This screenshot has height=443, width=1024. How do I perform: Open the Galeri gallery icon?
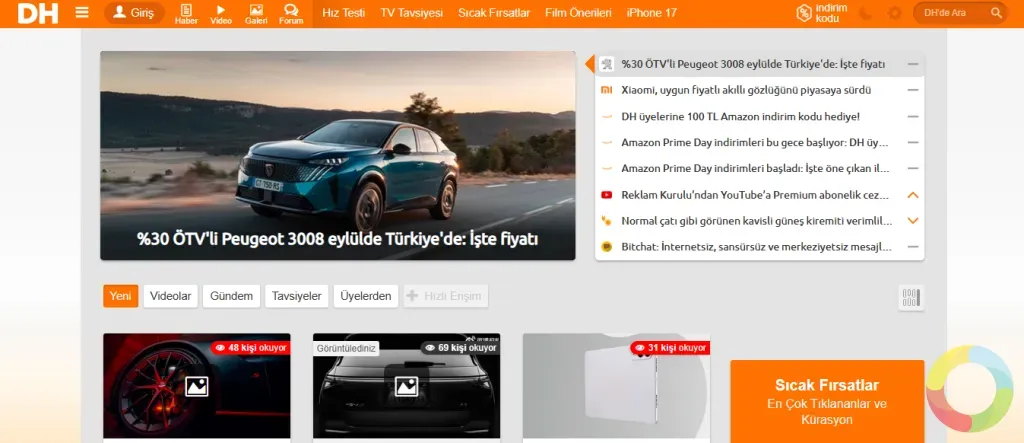click(x=256, y=14)
